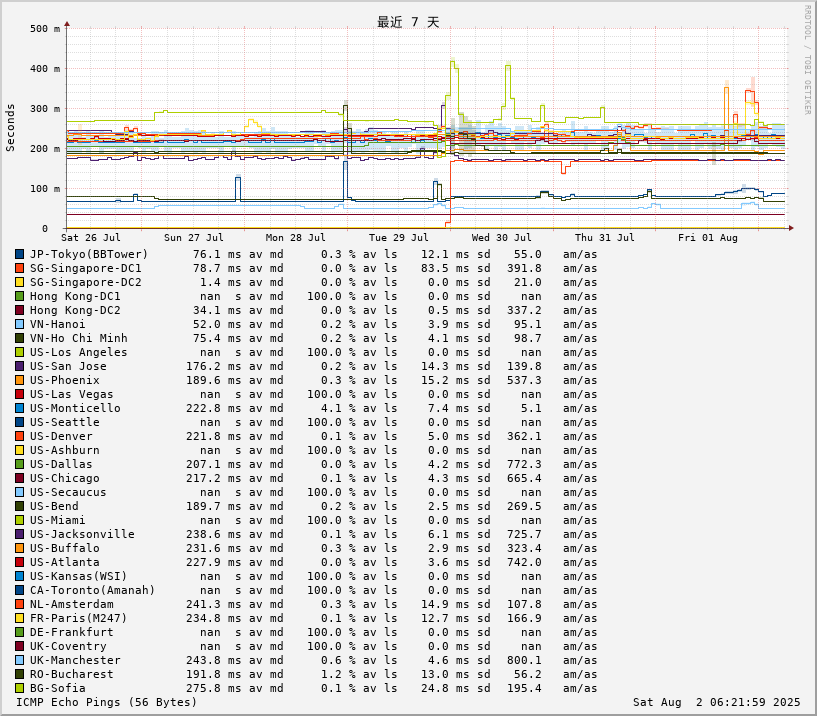This screenshot has height=716, width=817.
Task: Click the 'US-Seattle' legend label
Action: click(65, 423)
